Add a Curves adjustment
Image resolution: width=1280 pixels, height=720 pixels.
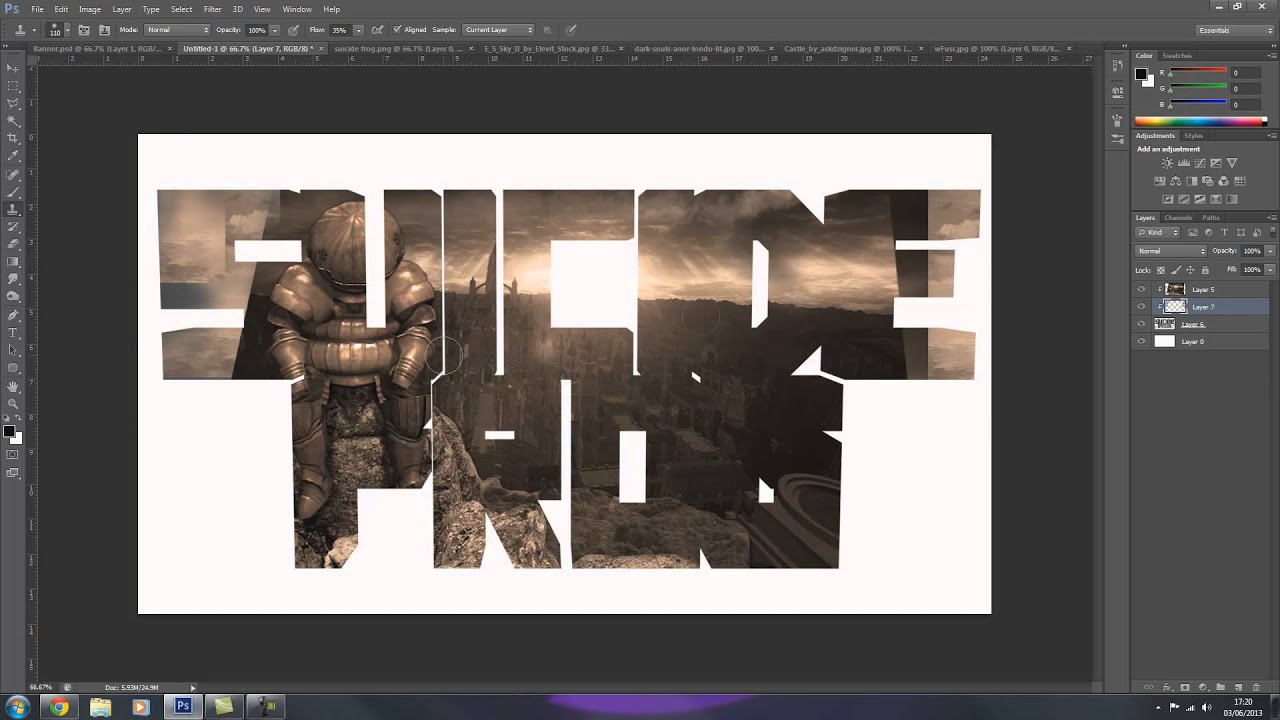1199,163
